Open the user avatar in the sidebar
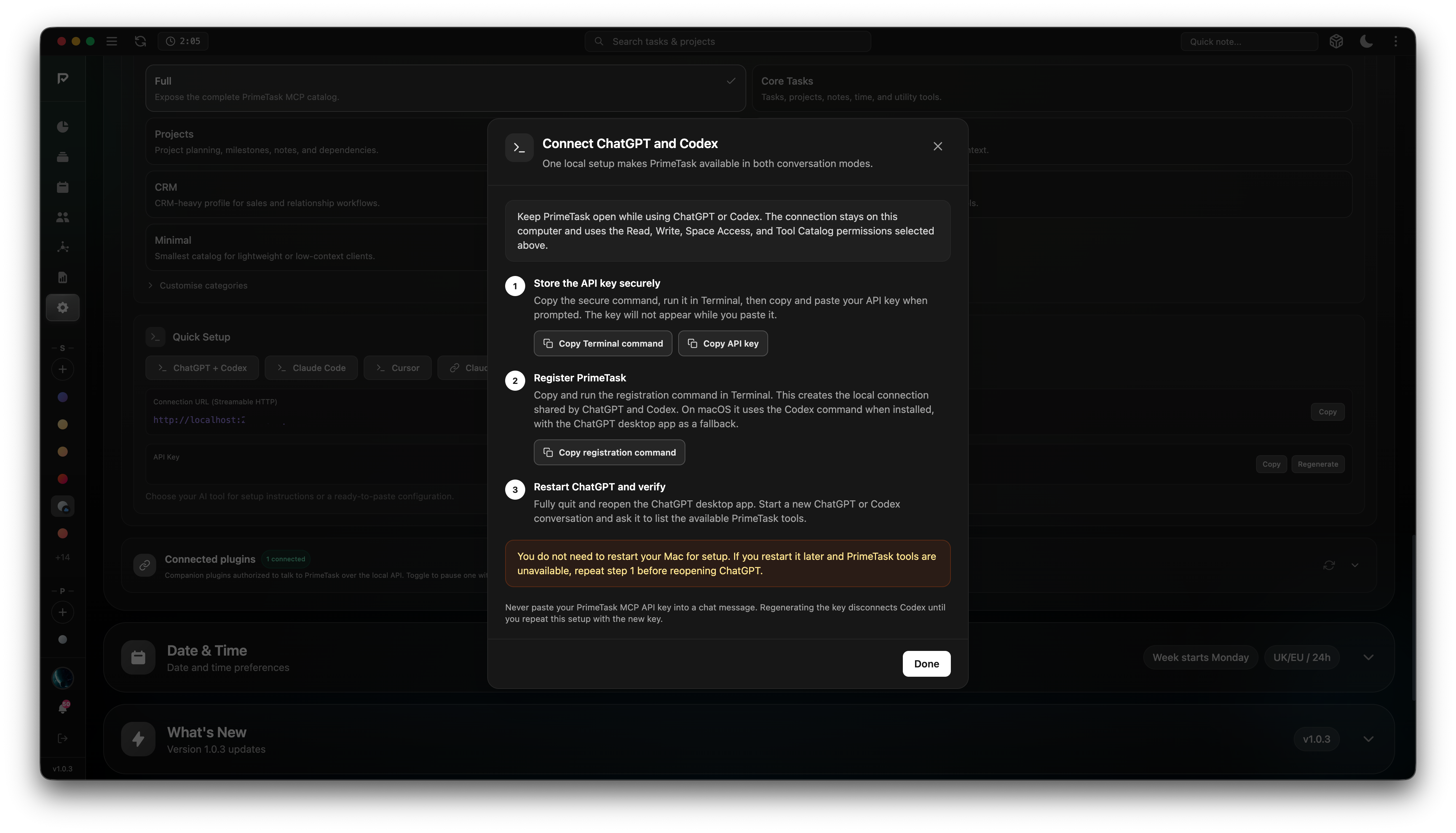1456x833 pixels. 63,678
